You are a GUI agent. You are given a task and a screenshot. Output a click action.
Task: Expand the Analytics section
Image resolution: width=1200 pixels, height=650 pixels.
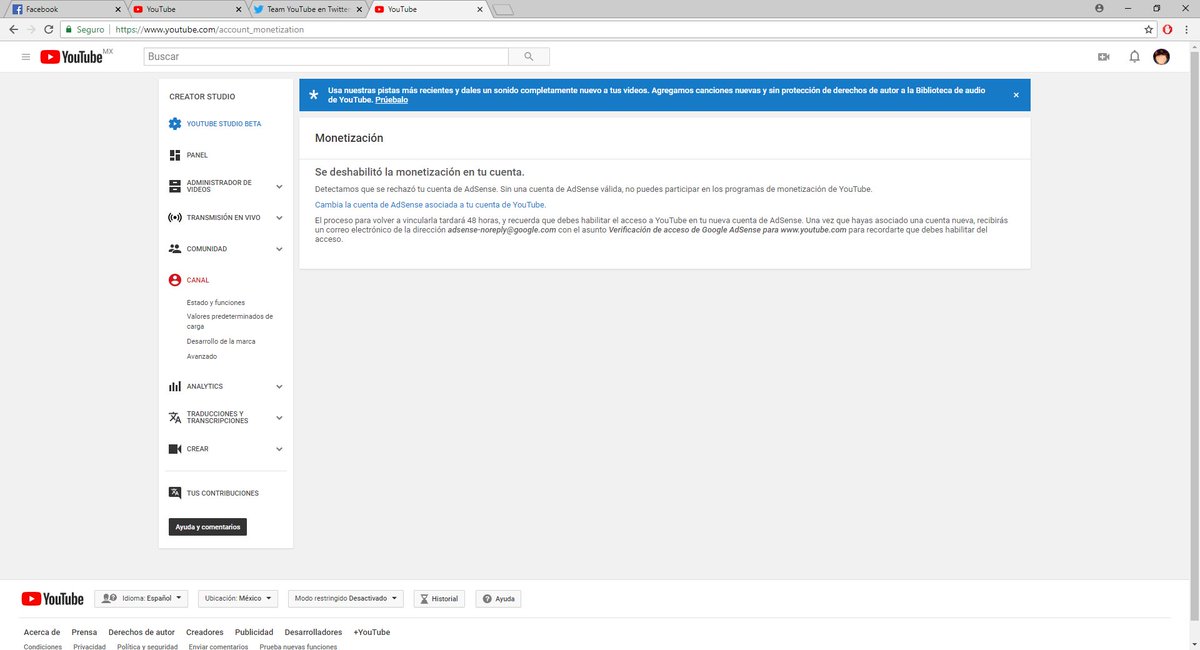point(279,386)
